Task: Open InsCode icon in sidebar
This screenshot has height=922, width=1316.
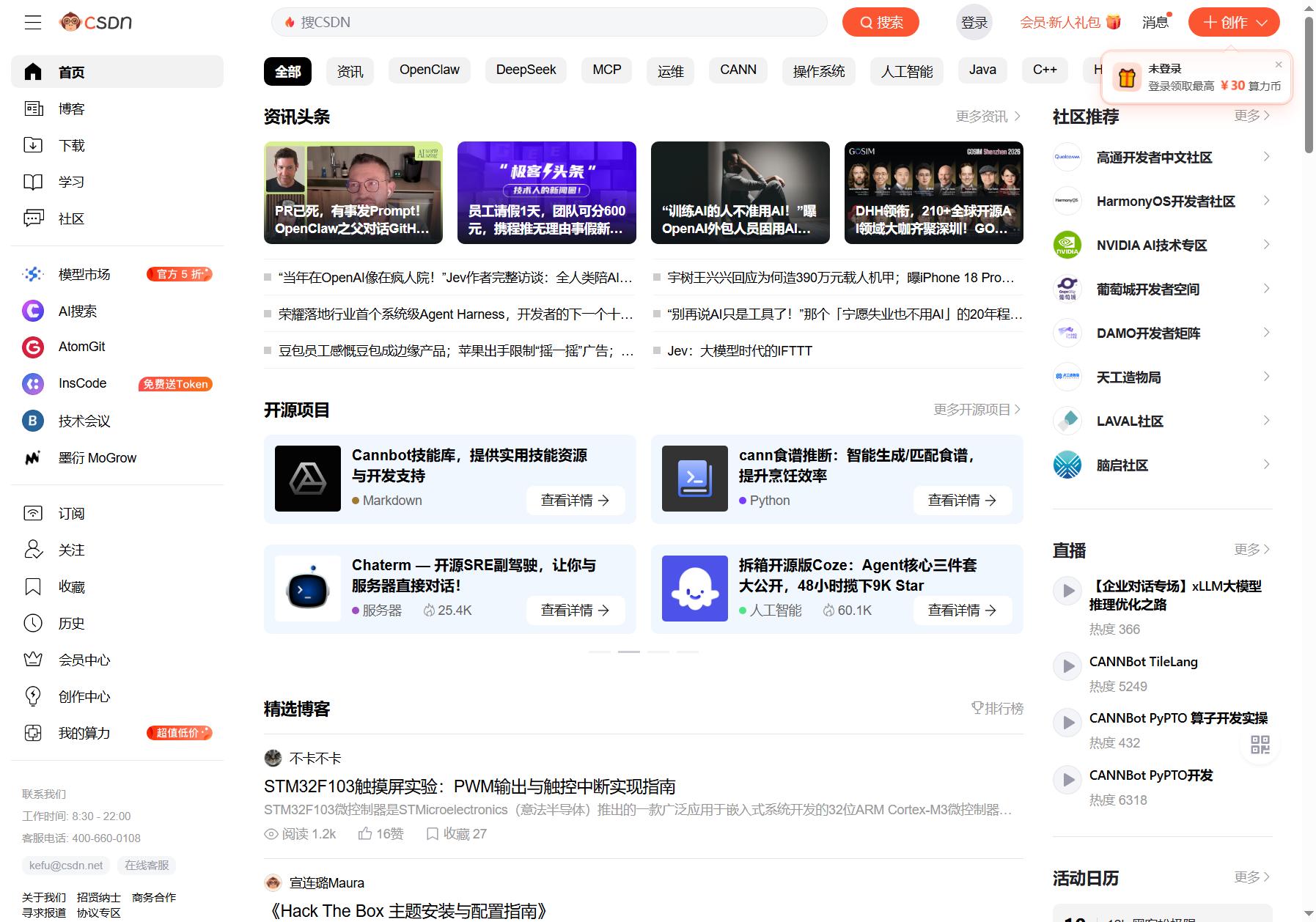Action: (x=33, y=383)
